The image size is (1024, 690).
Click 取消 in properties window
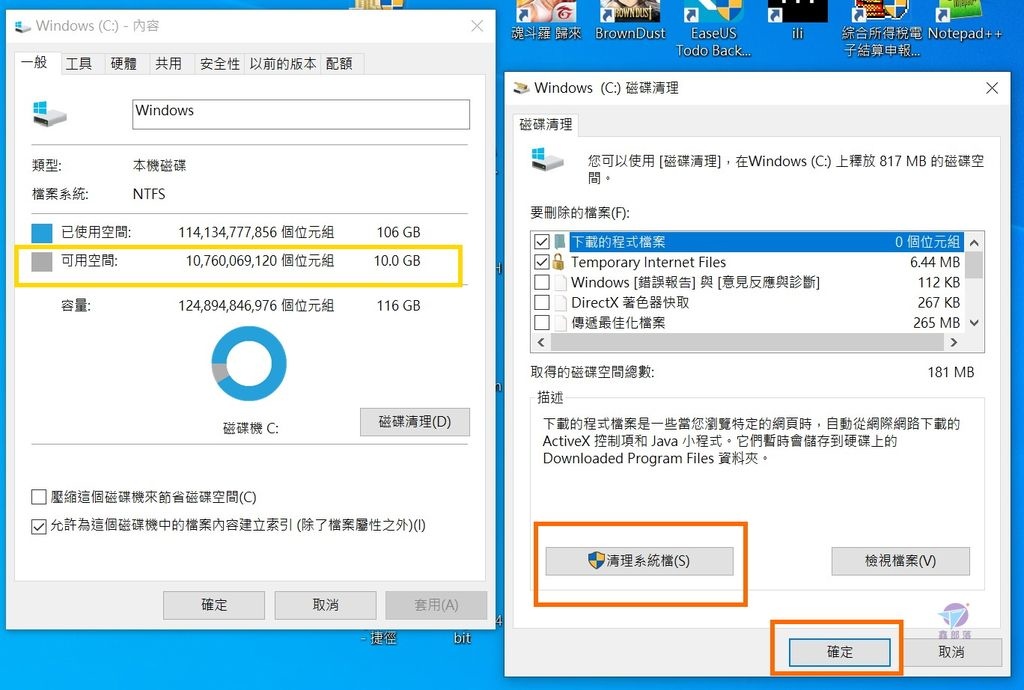tap(325, 604)
